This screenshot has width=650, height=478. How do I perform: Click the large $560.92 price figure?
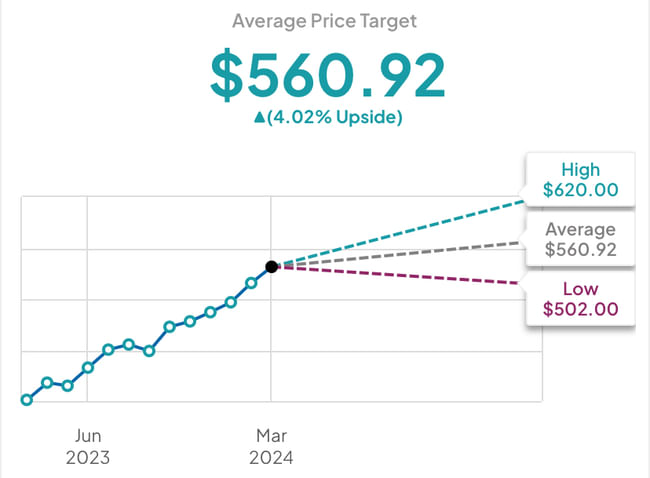click(325, 72)
